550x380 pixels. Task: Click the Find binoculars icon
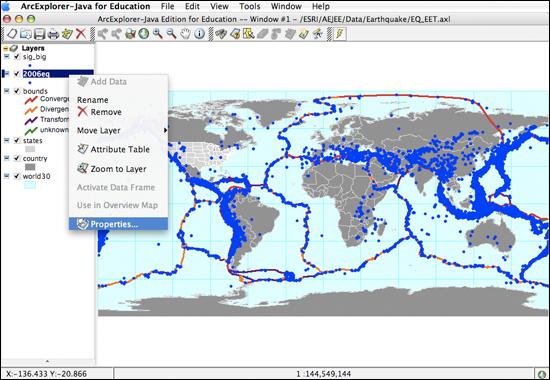coord(221,34)
